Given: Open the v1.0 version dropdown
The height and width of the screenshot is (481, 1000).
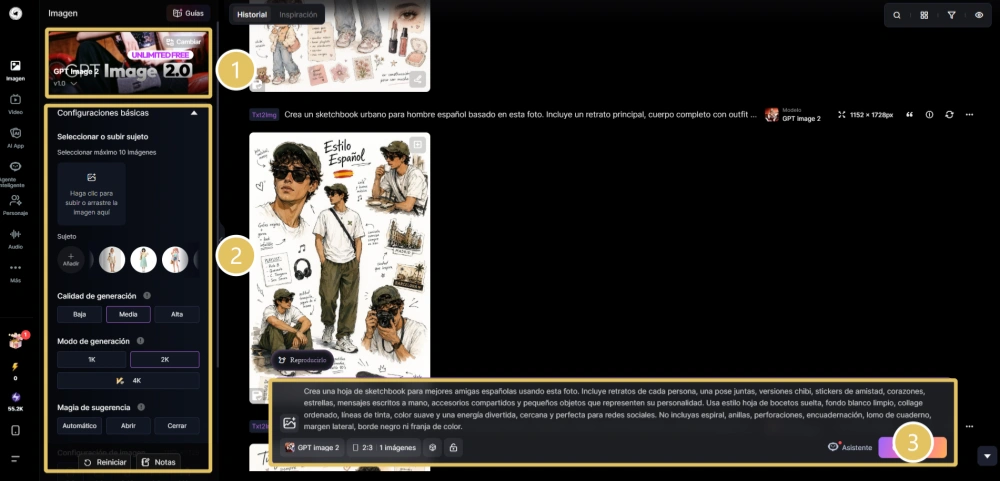Looking at the screenshot, I should coord(66,84).
